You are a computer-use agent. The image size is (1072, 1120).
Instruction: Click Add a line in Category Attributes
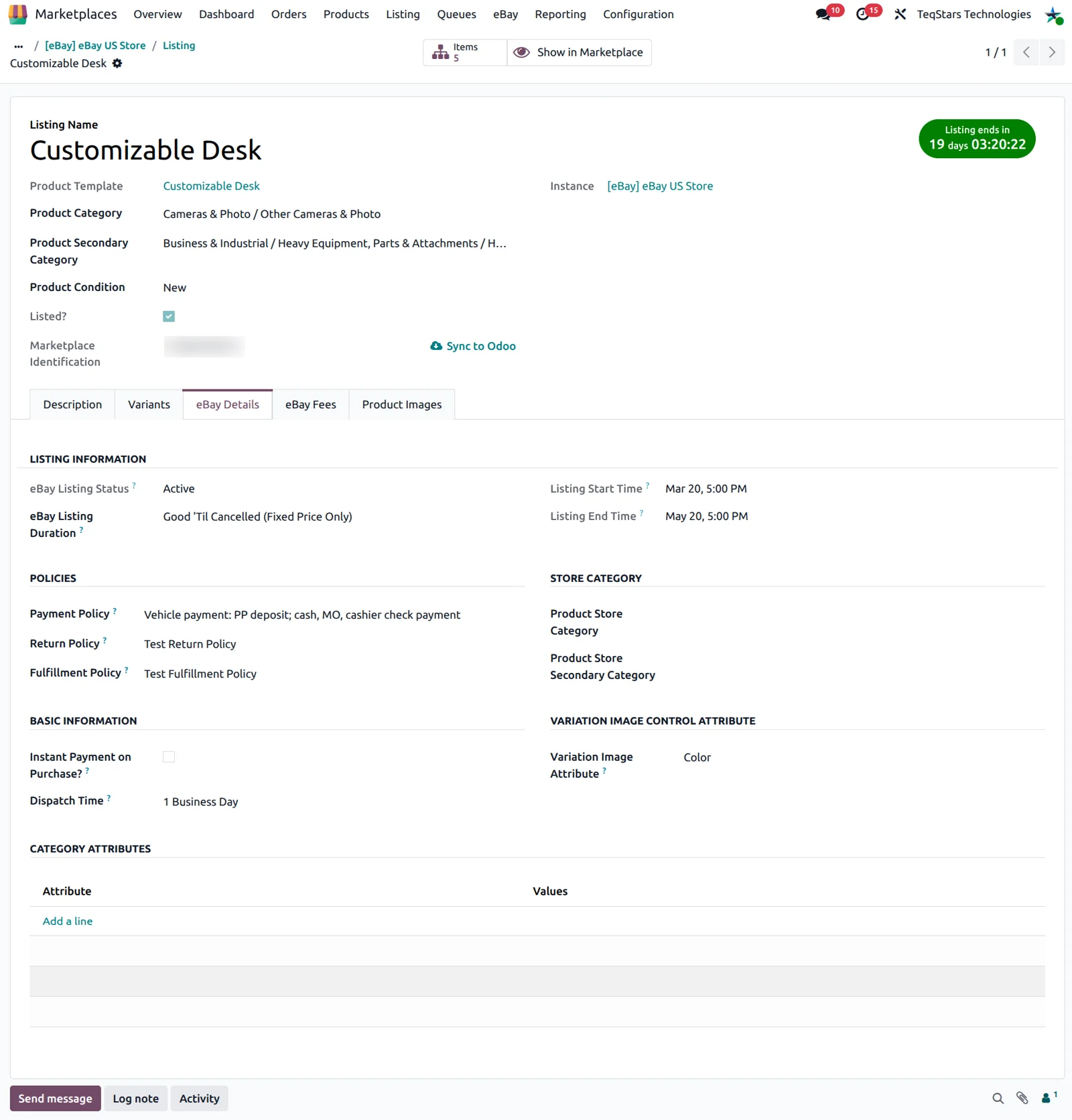tap(68, 921)
